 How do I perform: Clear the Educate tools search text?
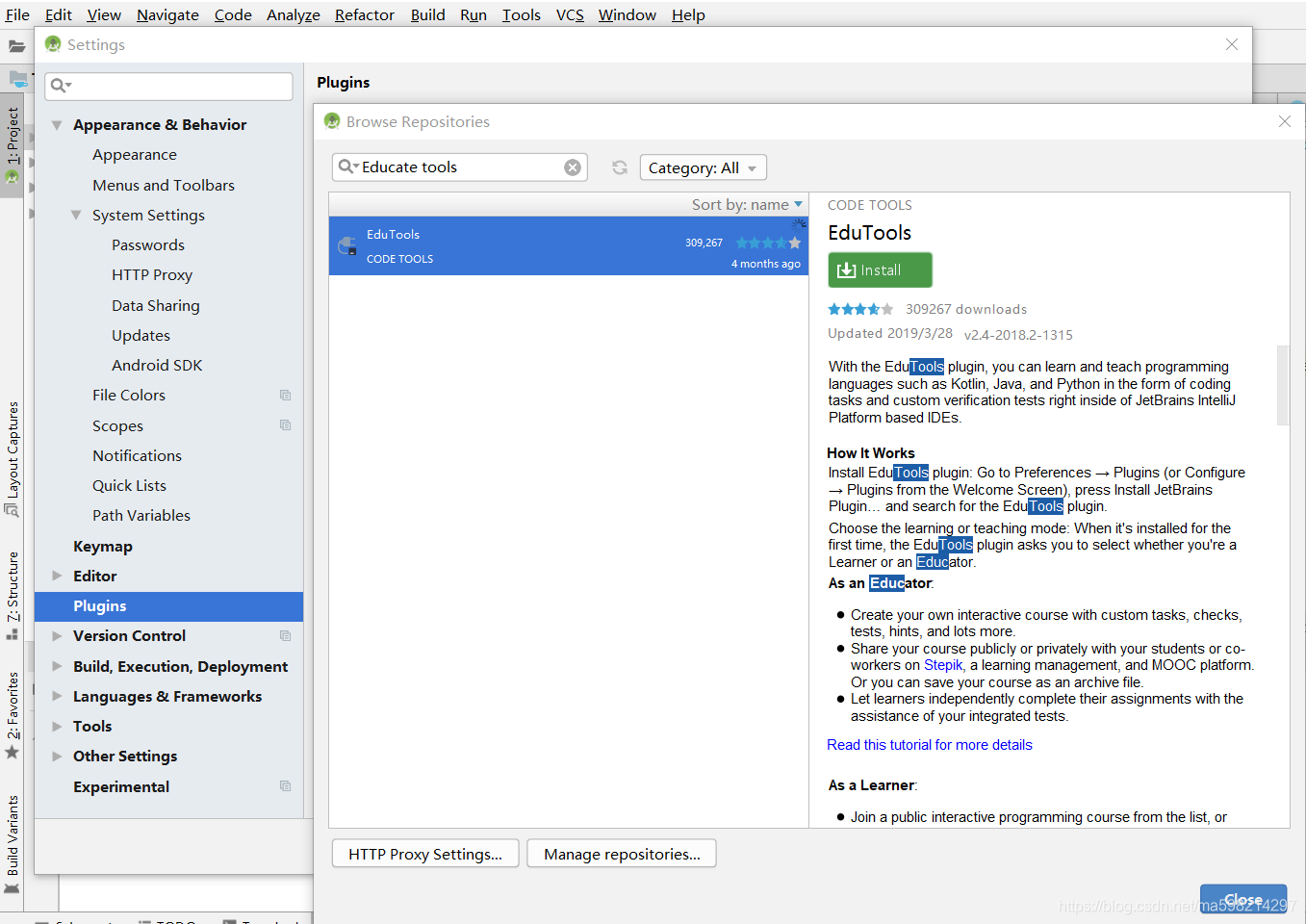coord(573,167)
